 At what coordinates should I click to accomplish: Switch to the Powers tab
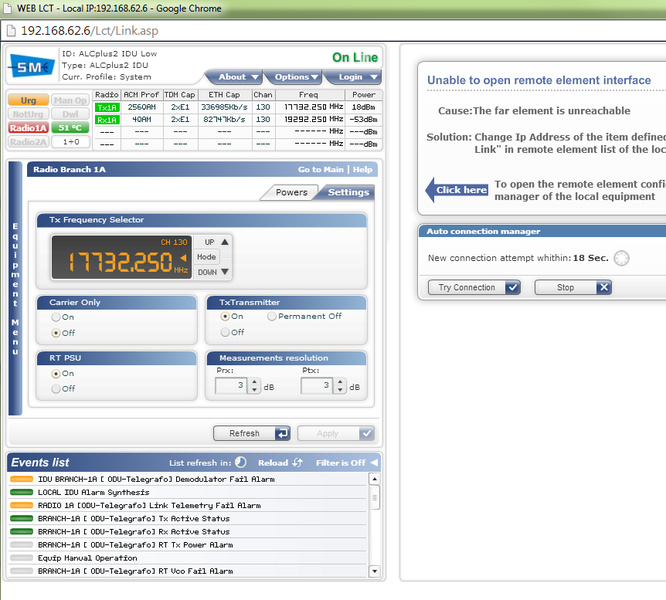291,192
